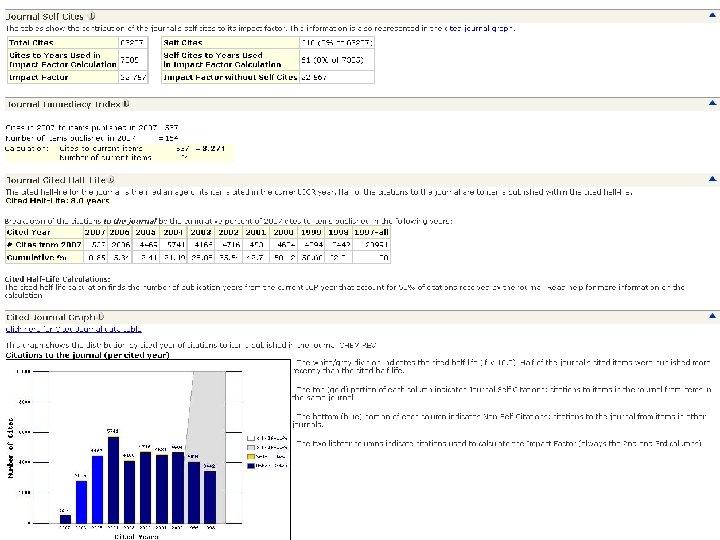The image size is (720, 540).
Task: Click the '2006' column header in half-life table
Action: [119, 232]
